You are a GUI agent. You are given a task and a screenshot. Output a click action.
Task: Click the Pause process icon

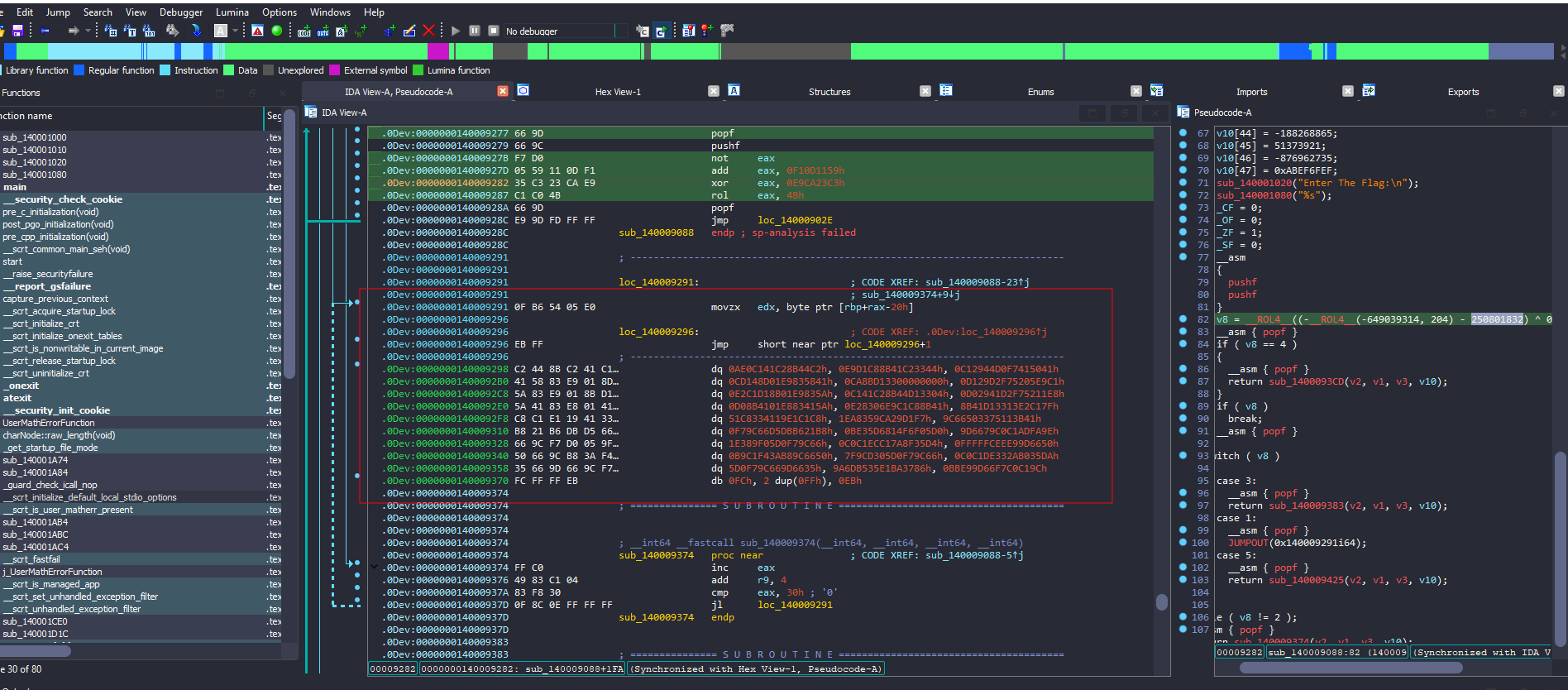pyautogui.click(x=475, y=31)
